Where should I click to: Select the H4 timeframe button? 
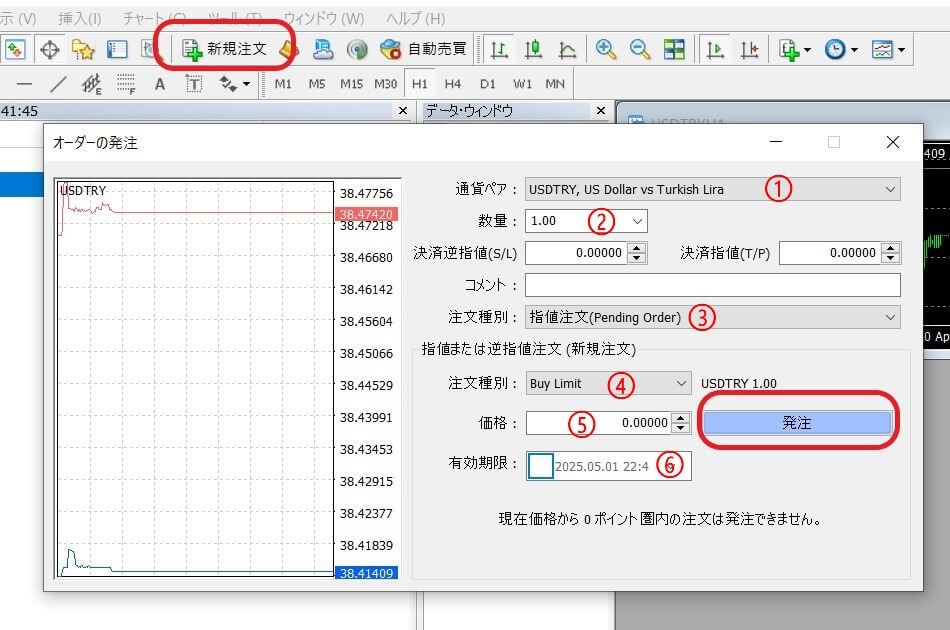453,85
